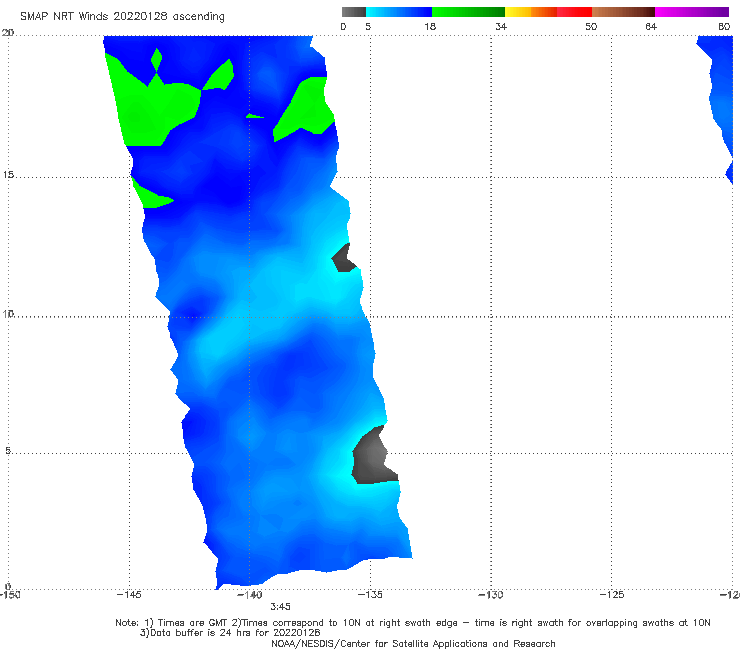Click longitude axis label '-125'
This screenshot has height=650, width=740.
point(612,595)
